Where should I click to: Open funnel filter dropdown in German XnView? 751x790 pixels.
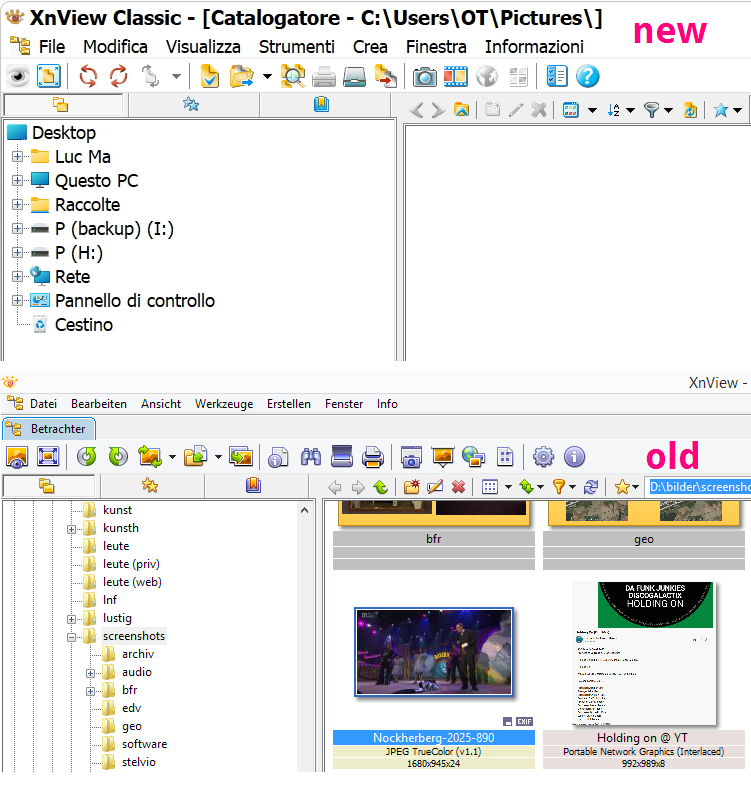[x=572, y=487]
